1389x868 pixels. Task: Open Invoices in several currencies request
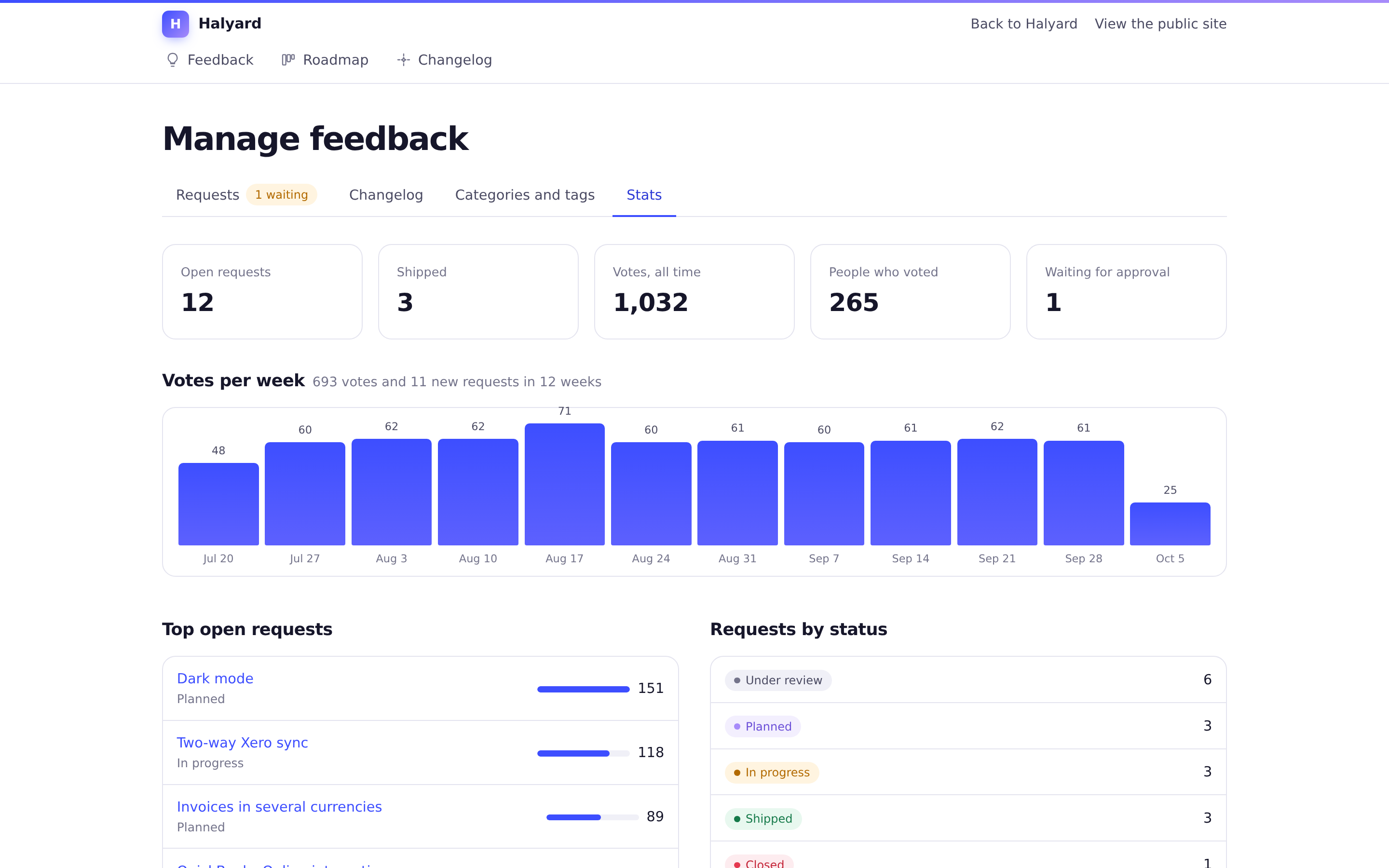280,807
